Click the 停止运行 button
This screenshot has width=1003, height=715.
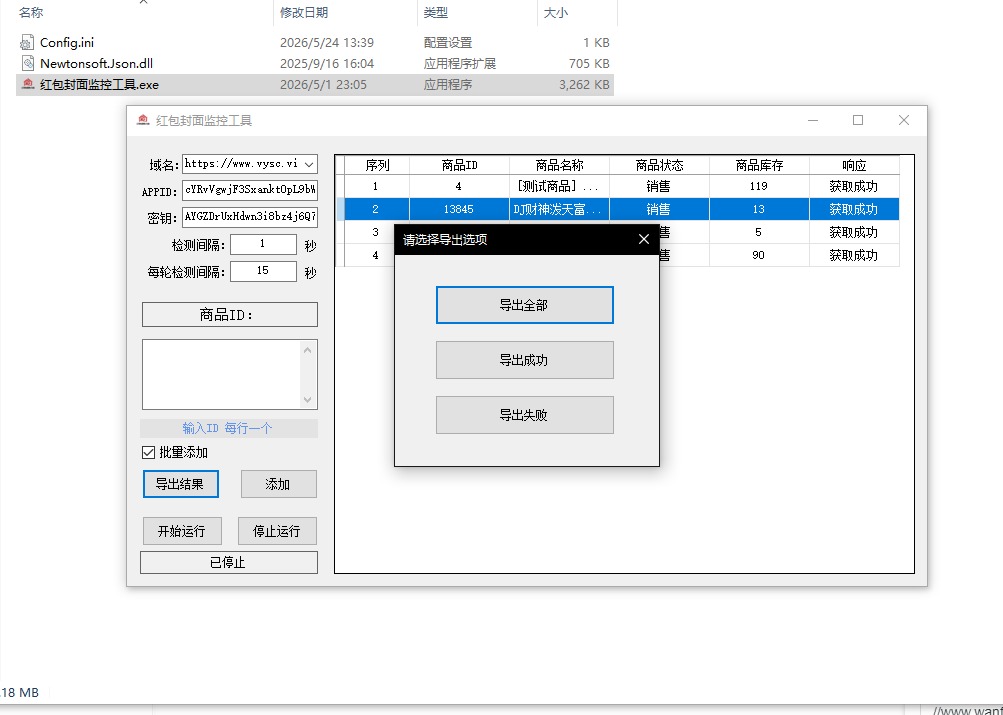click(277, 531)
